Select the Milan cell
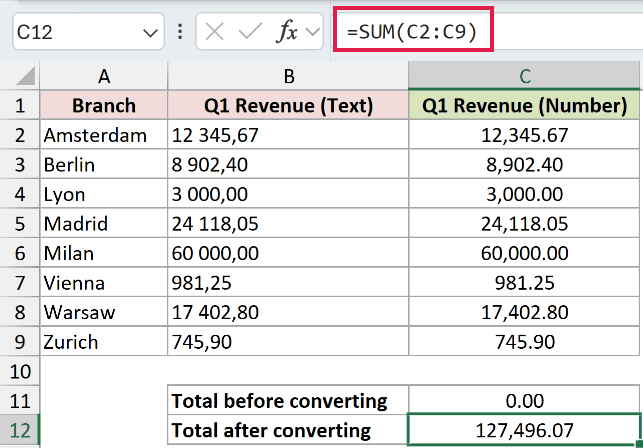This screenshot has height=448, width=643. coord(104,253)
